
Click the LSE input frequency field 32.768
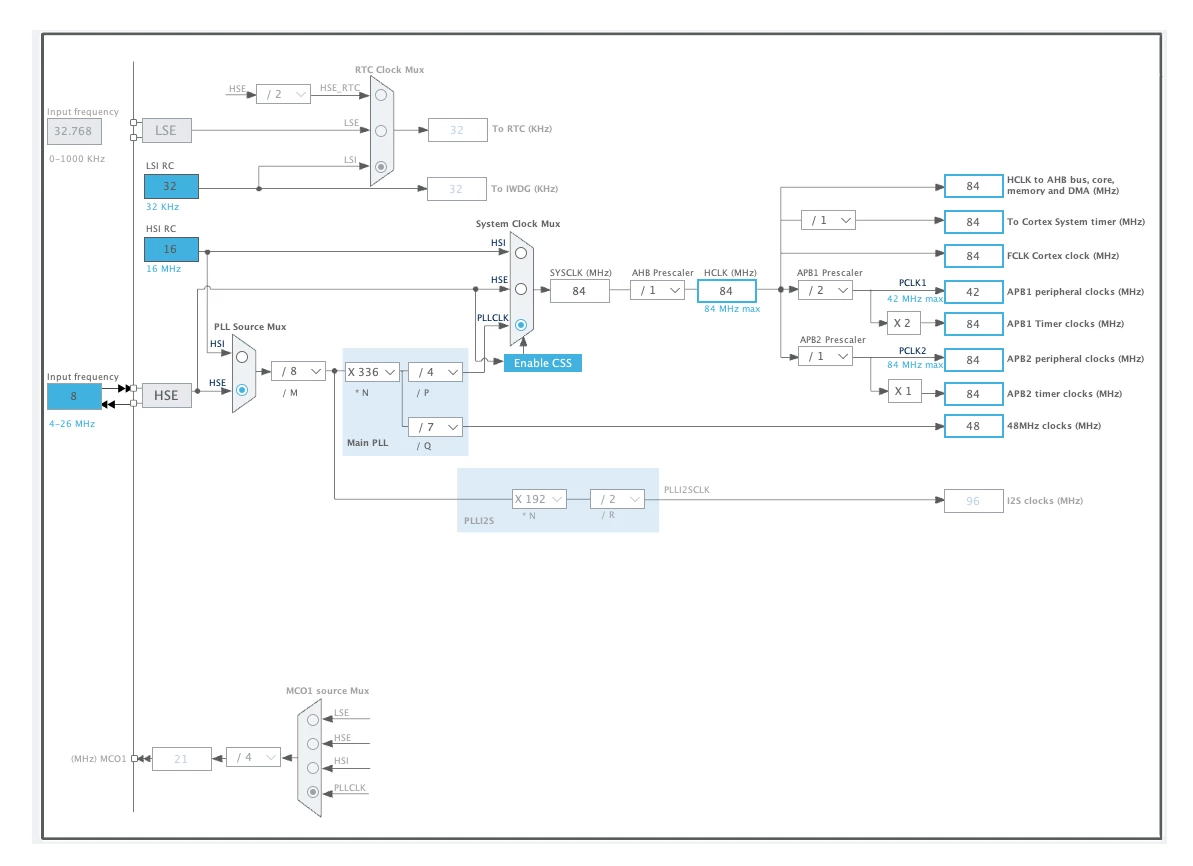[74, 131]
